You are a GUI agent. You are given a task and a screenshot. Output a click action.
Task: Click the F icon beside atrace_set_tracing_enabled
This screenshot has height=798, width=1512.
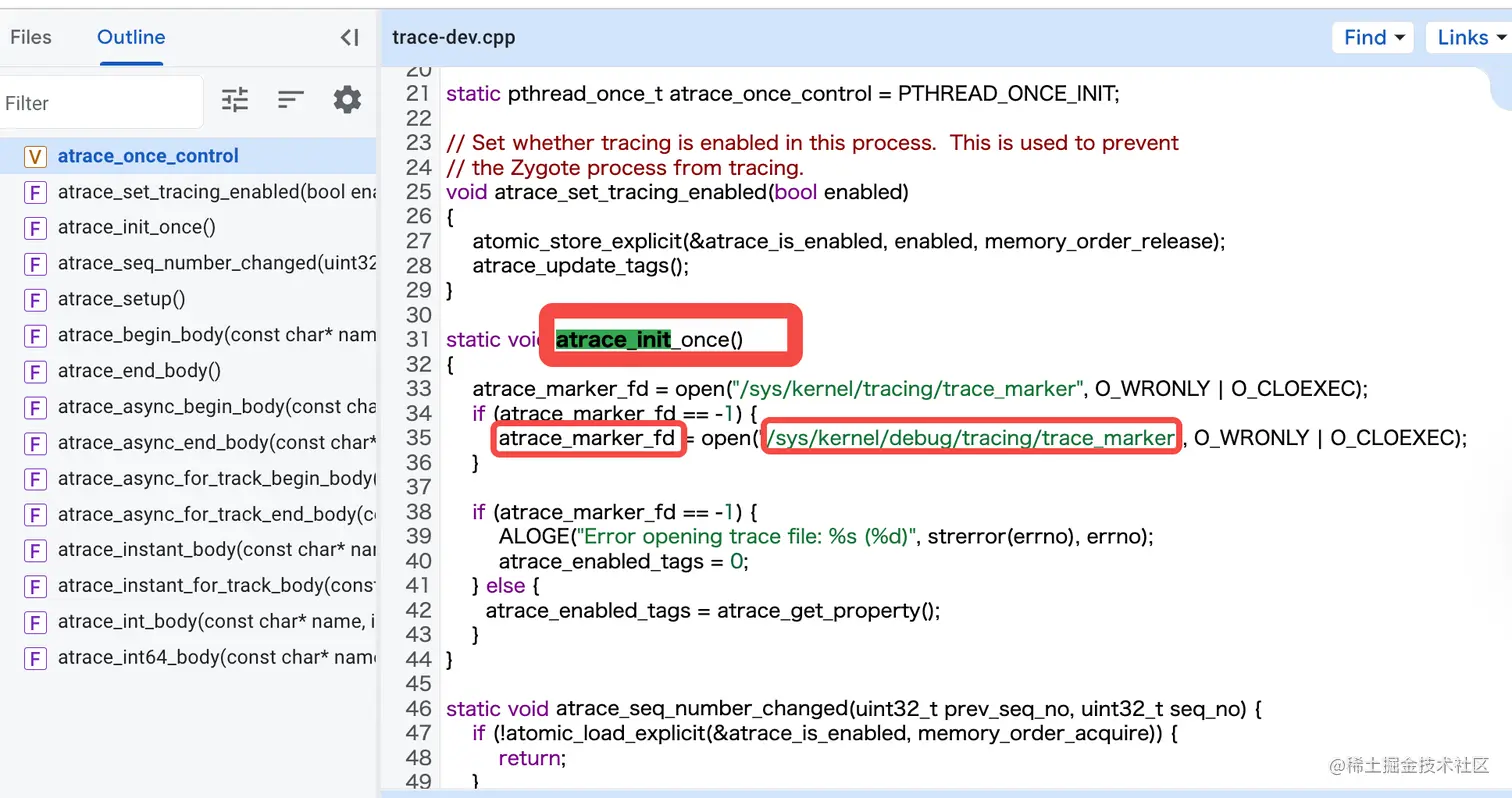35,192
